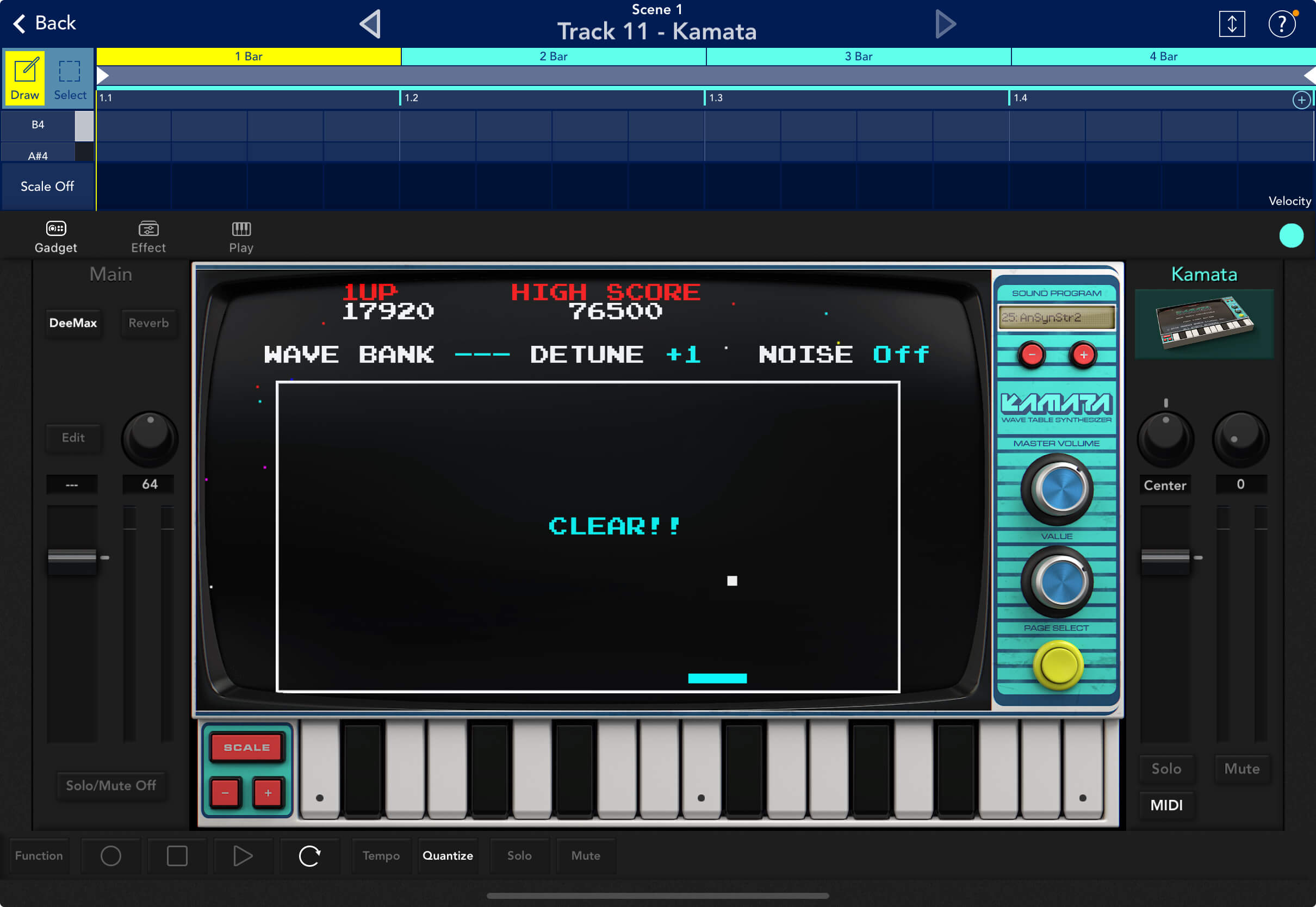Switch to the next track arrow
The image size is (1316, 907).
[945, 24]
